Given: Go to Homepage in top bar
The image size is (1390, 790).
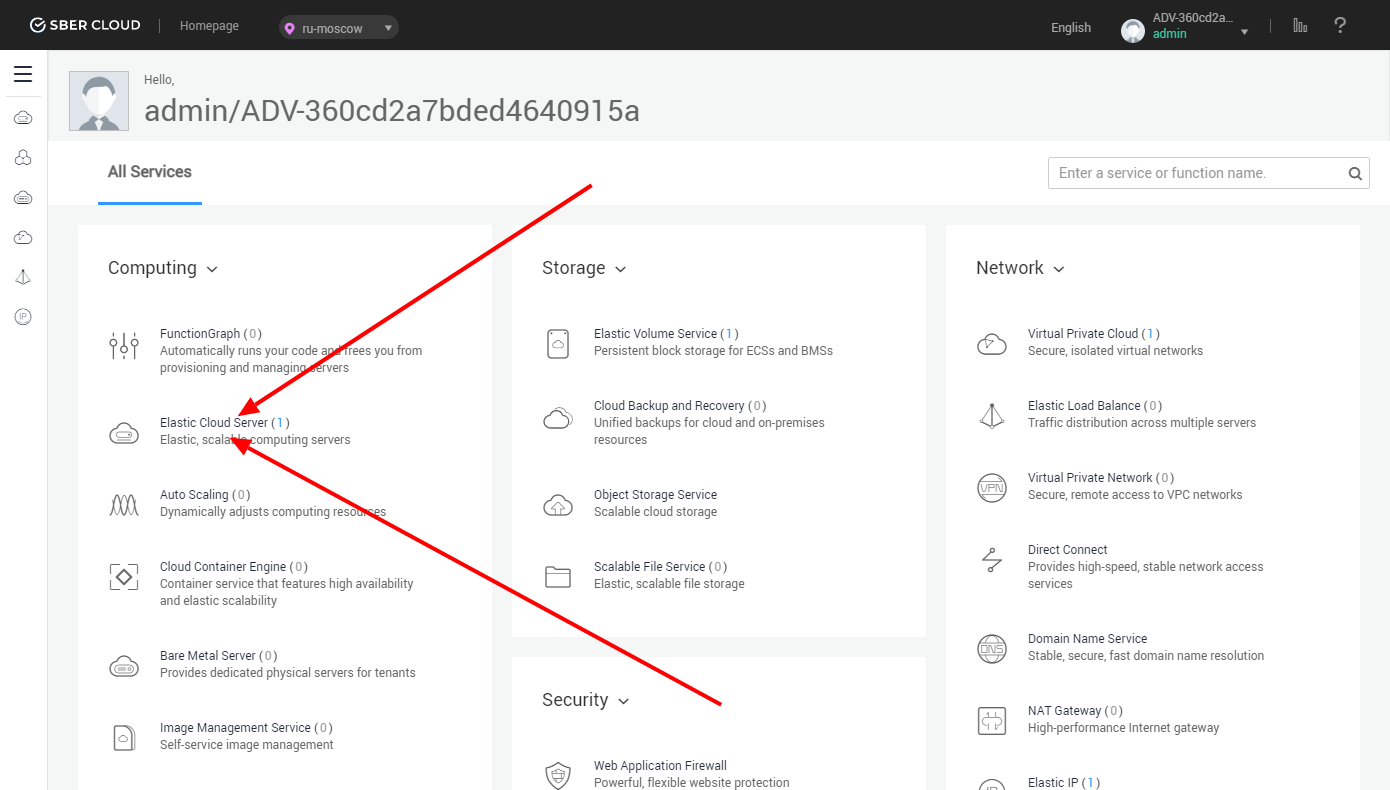Looking at the screenshot, I should 209,26.
